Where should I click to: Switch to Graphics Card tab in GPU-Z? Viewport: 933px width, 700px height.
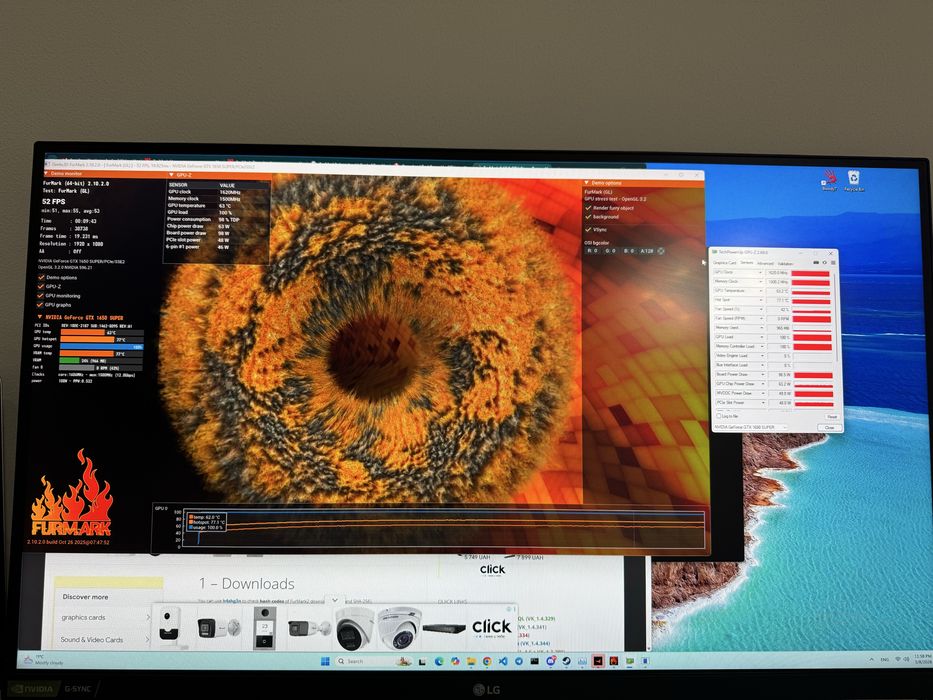tap(725, 263)
